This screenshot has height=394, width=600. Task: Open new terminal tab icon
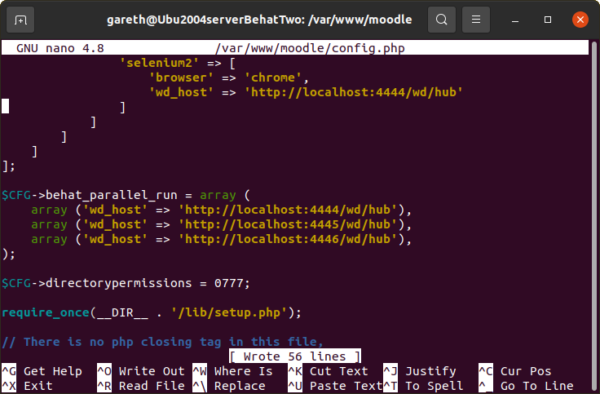tap(20, 20)
